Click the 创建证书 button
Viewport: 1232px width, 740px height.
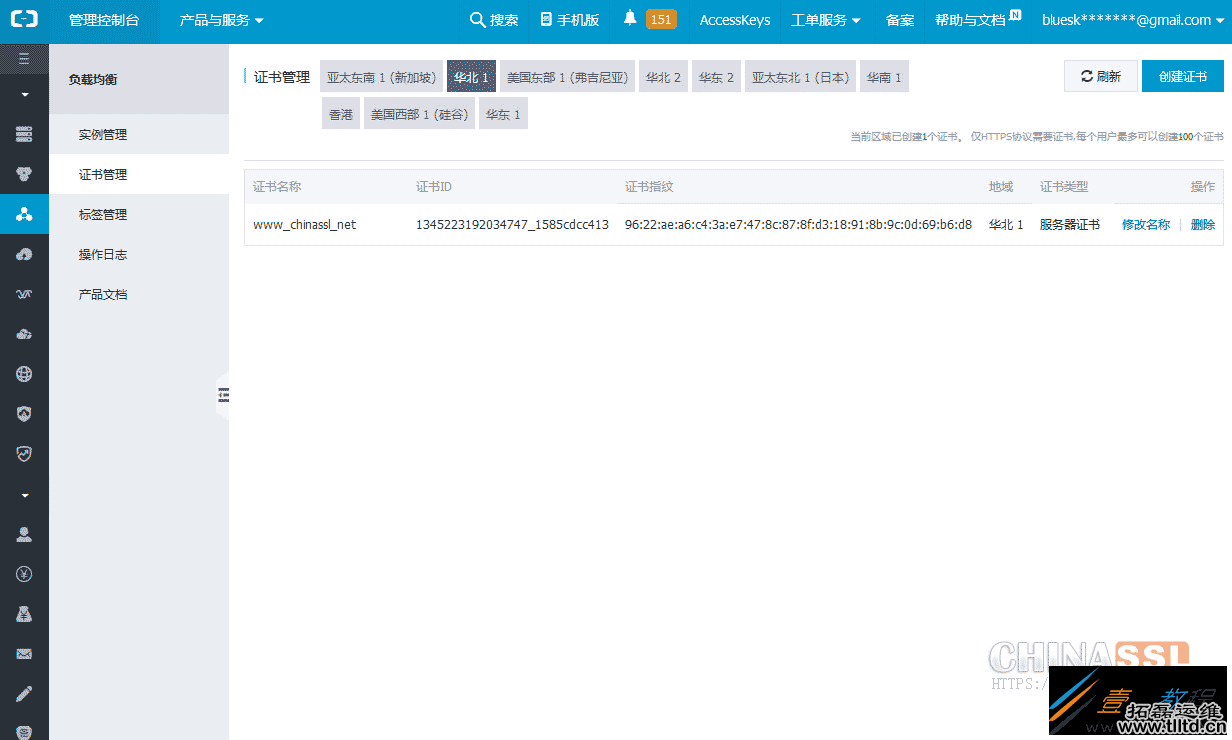(1182, 76)
